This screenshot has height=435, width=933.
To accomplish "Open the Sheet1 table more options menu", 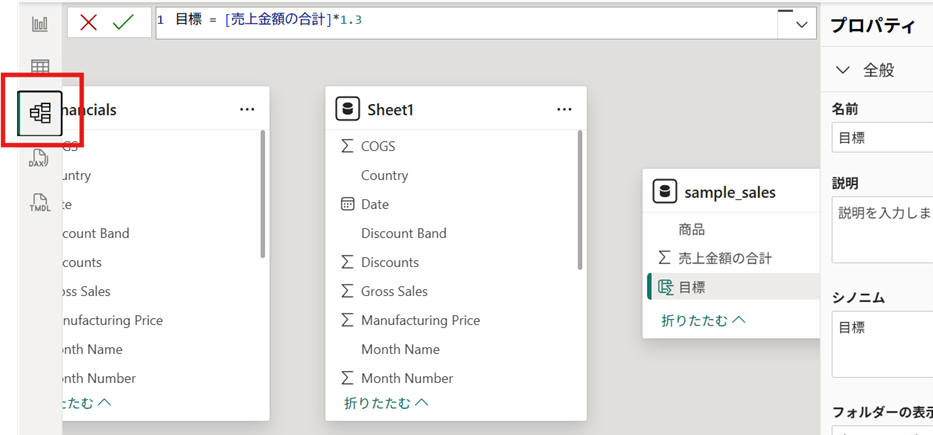I will (564, 110).
